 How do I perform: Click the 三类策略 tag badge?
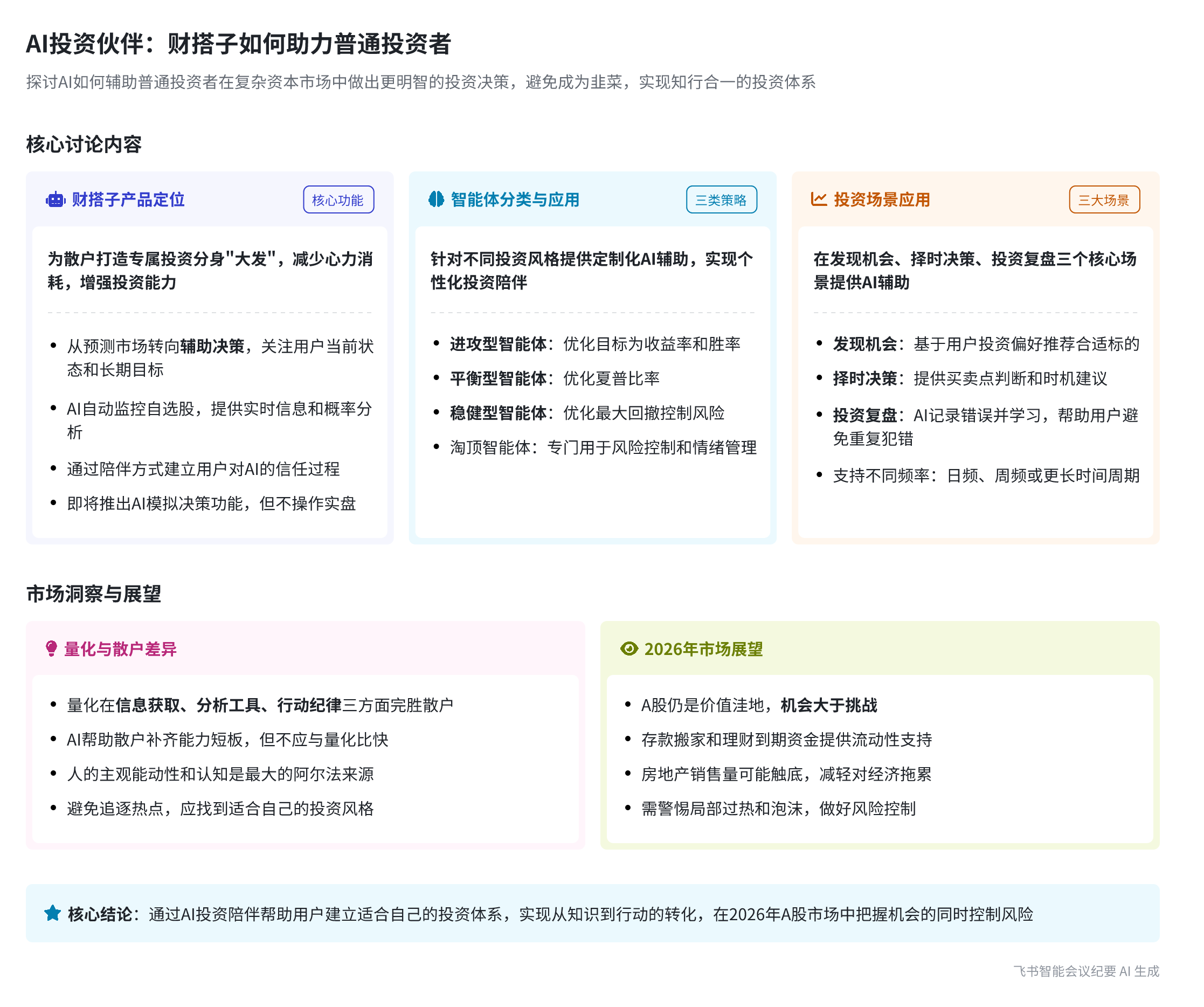[x=721, y=199]
